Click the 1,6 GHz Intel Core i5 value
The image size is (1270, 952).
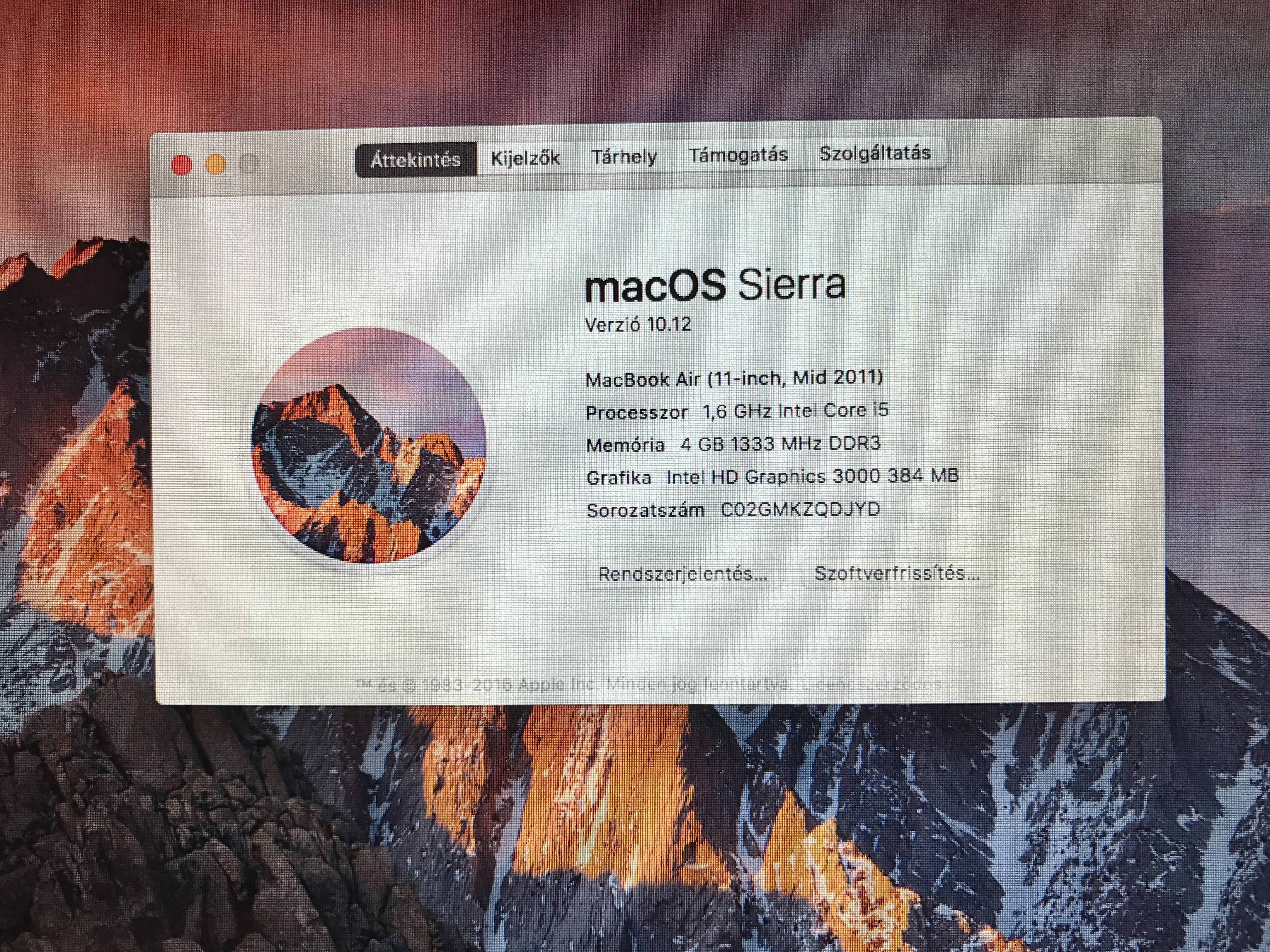(796, 411)
